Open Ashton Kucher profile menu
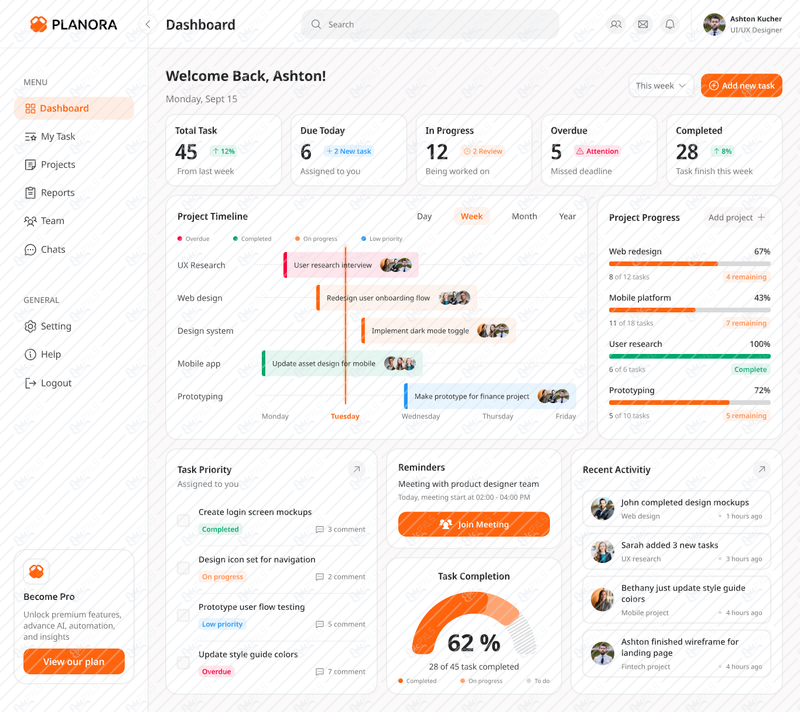This screenshot has height=712, width=800. [x=742, y=24]
